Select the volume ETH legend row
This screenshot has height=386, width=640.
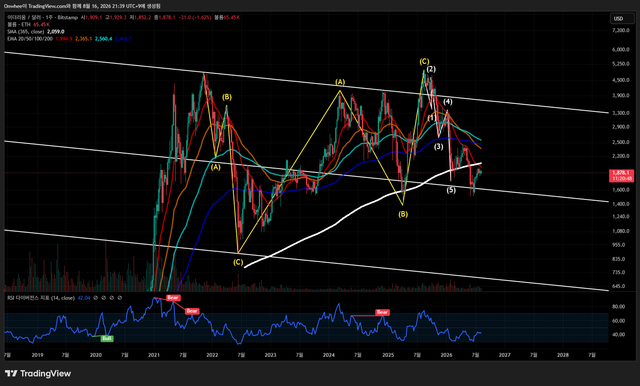(x=28, y=24)
